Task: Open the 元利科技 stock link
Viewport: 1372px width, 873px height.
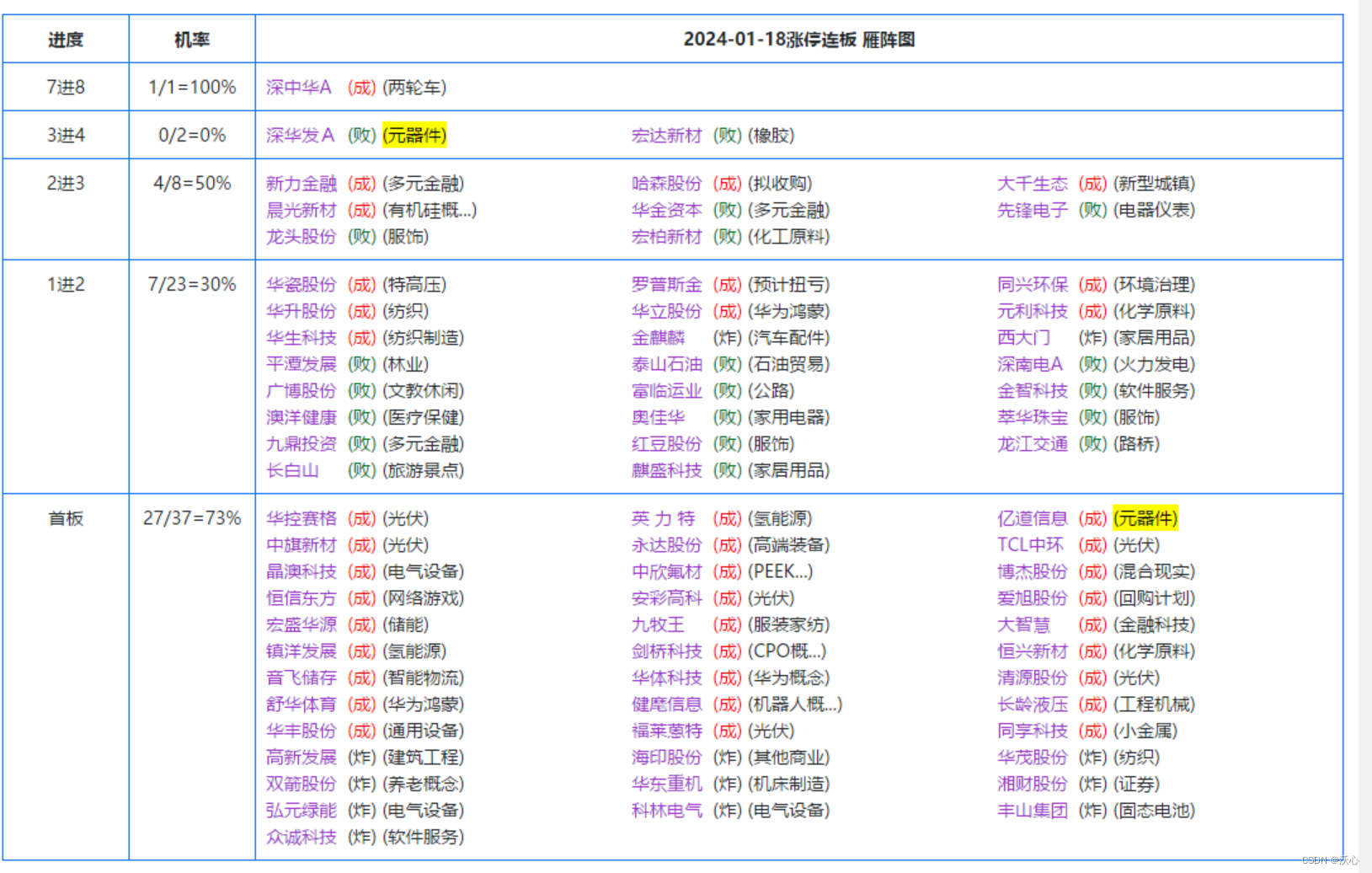Action: pyautogui.click(x=1032, y=311)
